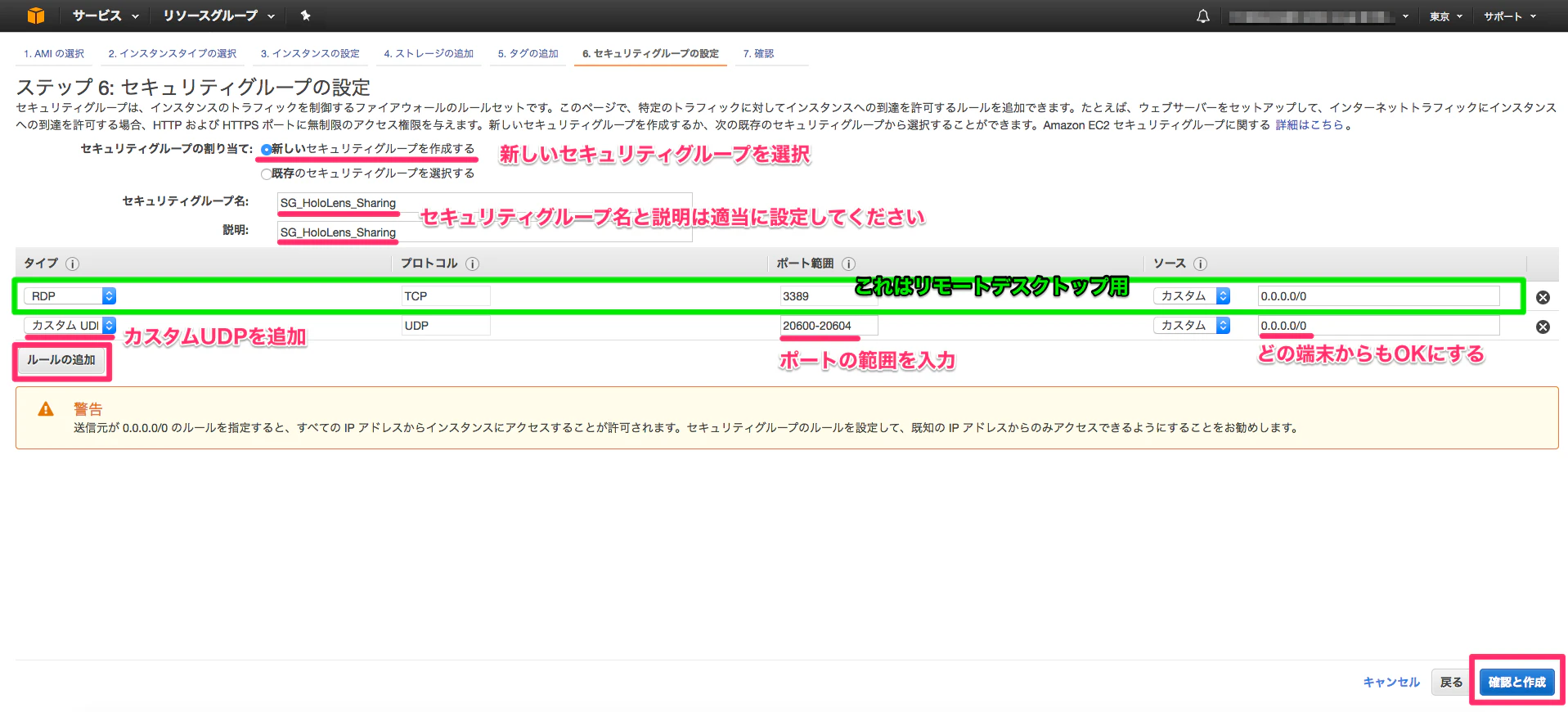Click the info icon next to タイプ header
This screenshot has height=712, width=1568.
72,264
